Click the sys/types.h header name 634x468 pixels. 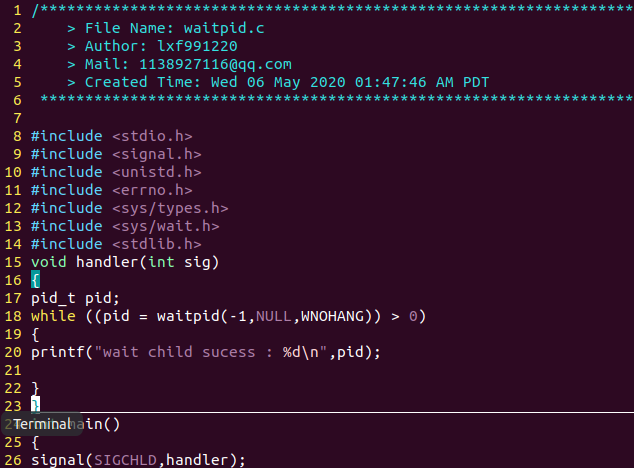tap(170, 208)
